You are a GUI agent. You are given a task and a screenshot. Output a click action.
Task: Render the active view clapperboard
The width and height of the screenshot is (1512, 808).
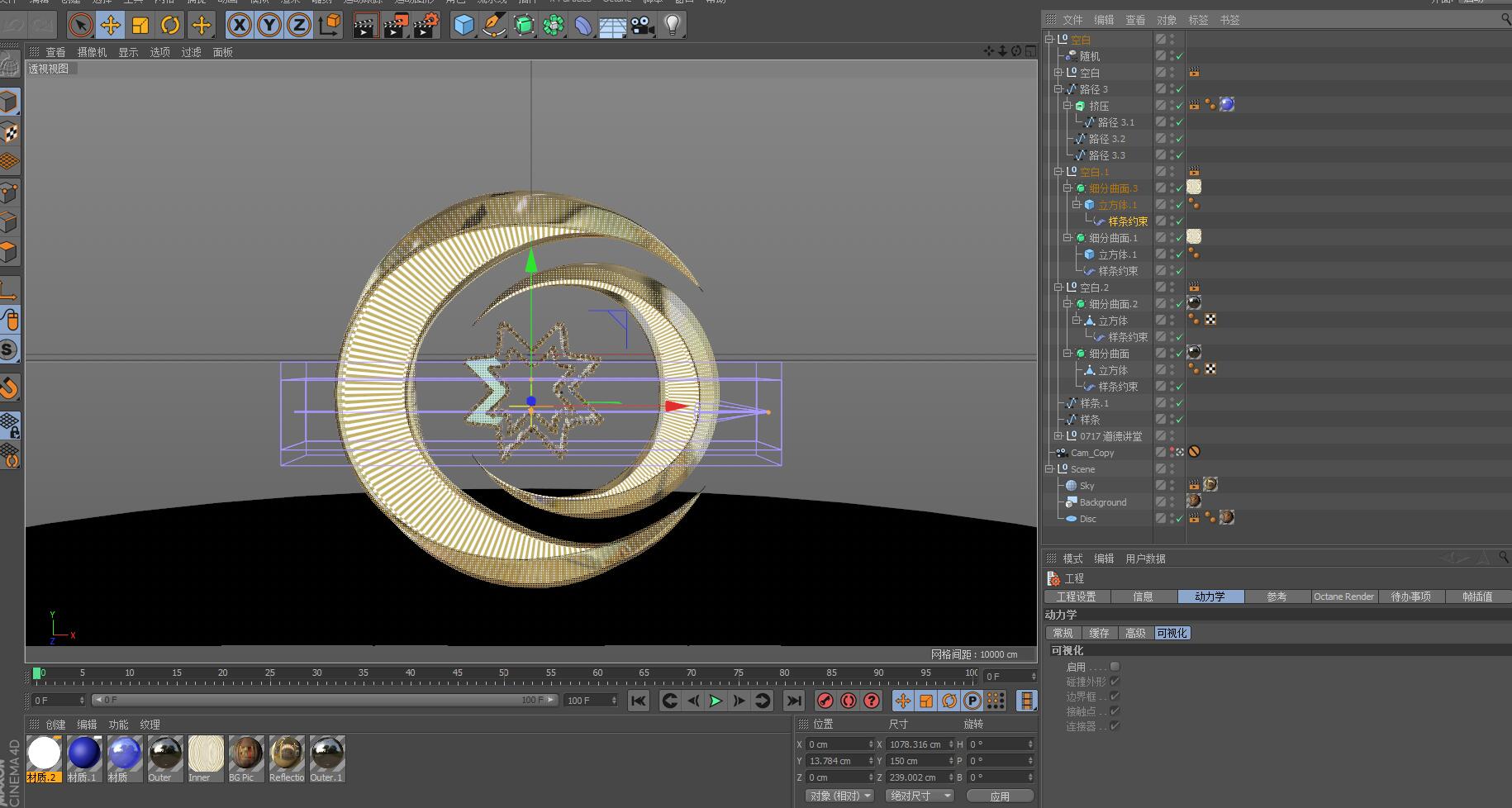coord(364,26)
